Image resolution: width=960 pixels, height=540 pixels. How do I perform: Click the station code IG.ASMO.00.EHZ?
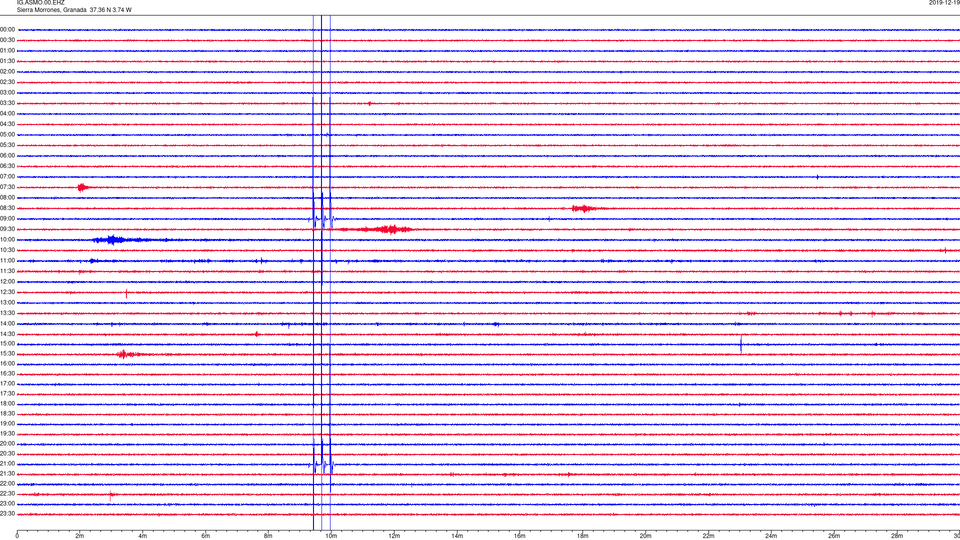pyautogui.click(x=40, y=3)
